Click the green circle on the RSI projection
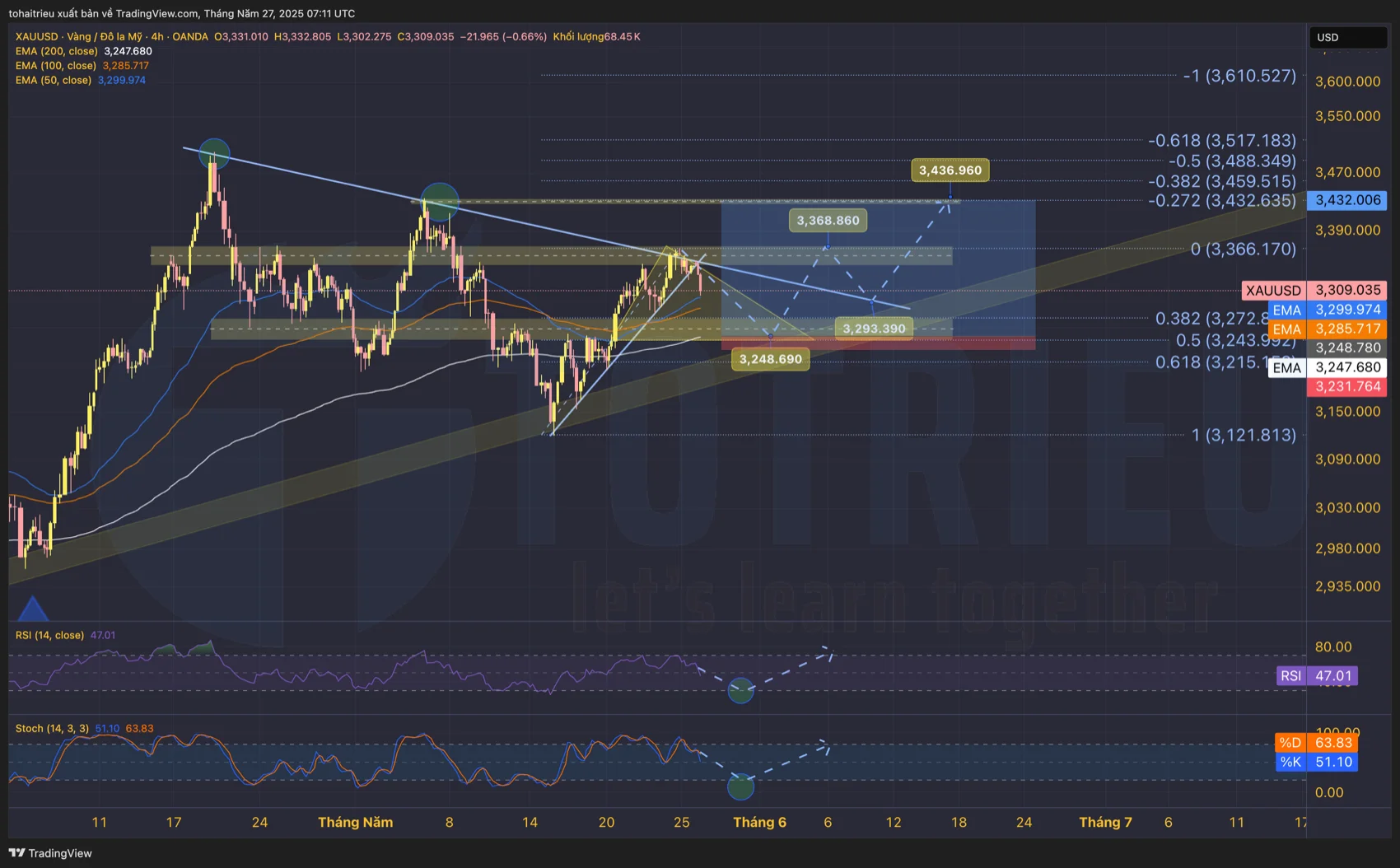 click(740, 690)
